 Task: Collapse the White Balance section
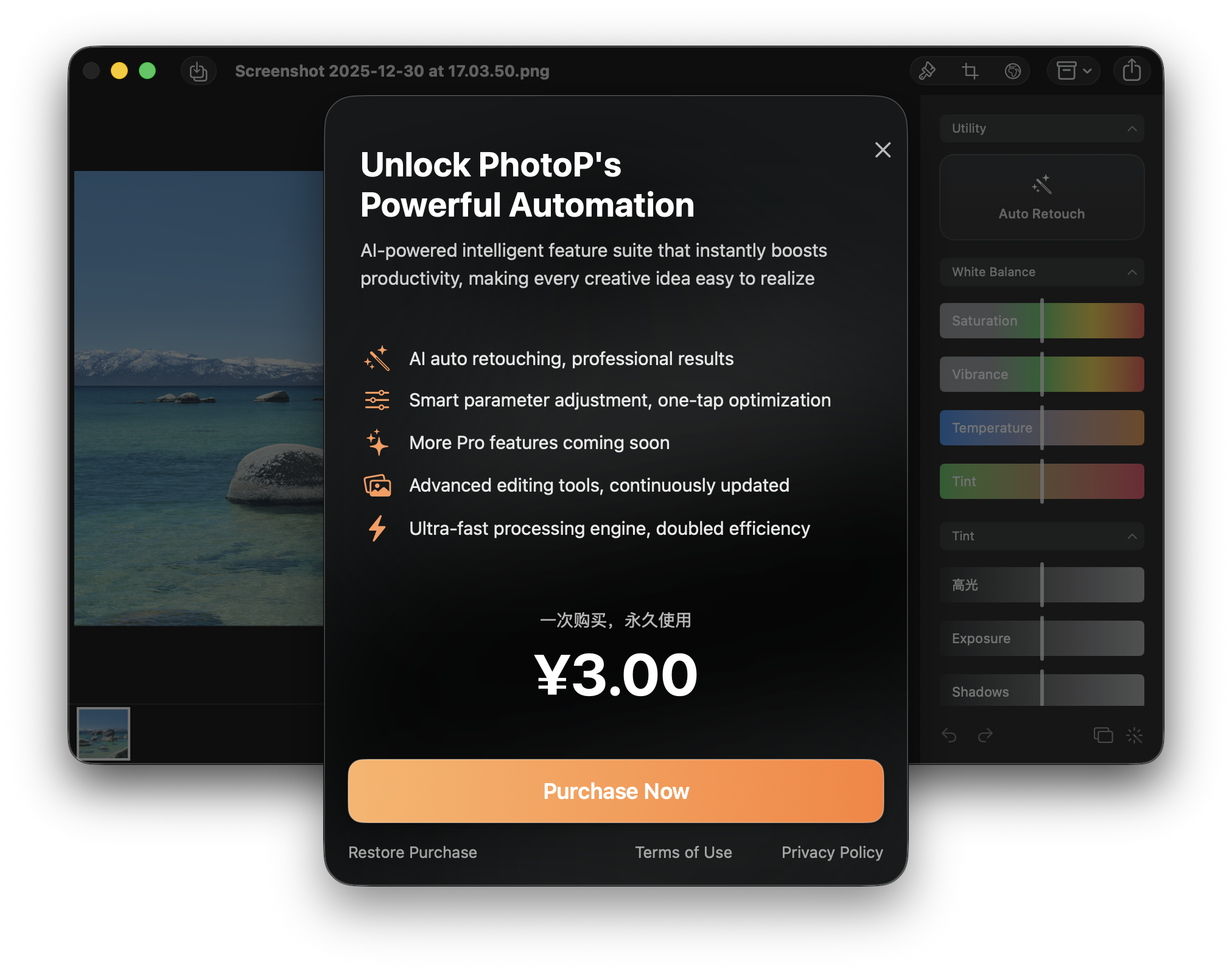pyautogui.click(x=1132, y=273)
